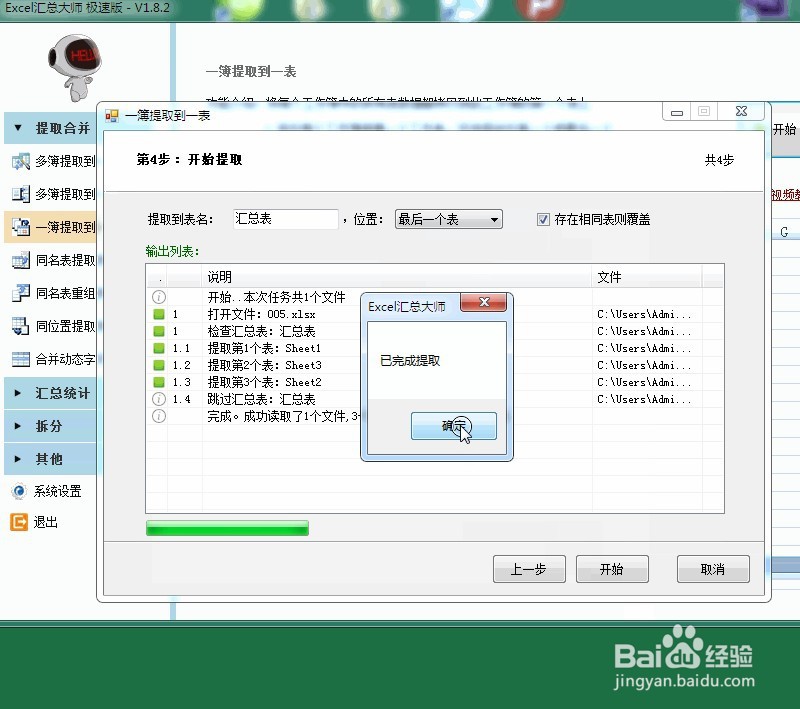Click the 同名表提取 sidebar icon
800x709 pixels.
point(21,260)
